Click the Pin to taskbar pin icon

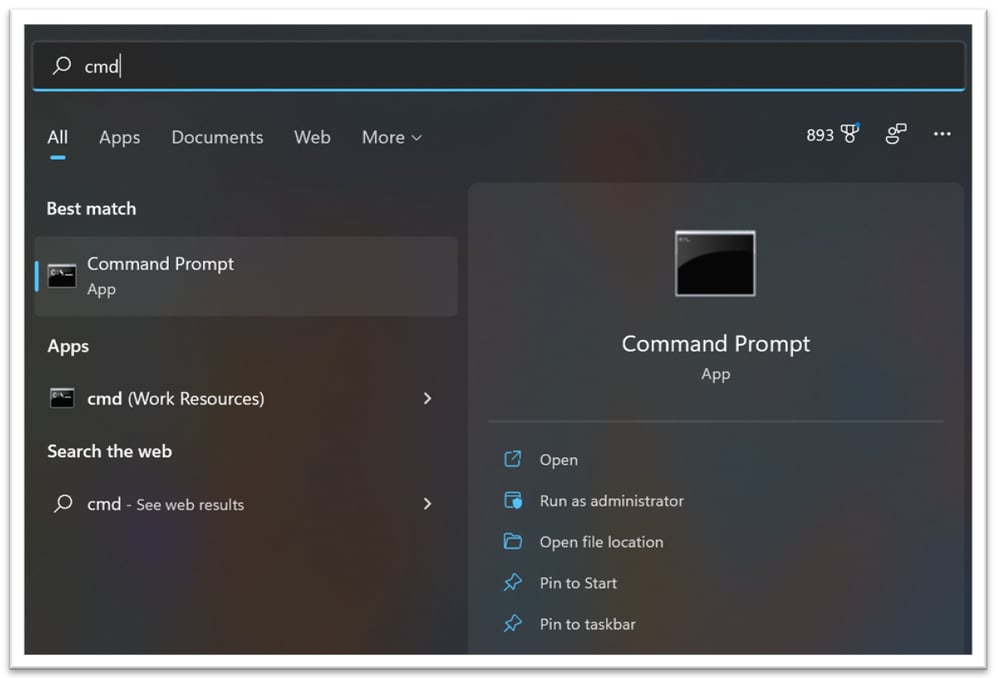click(x=513, y=623)
